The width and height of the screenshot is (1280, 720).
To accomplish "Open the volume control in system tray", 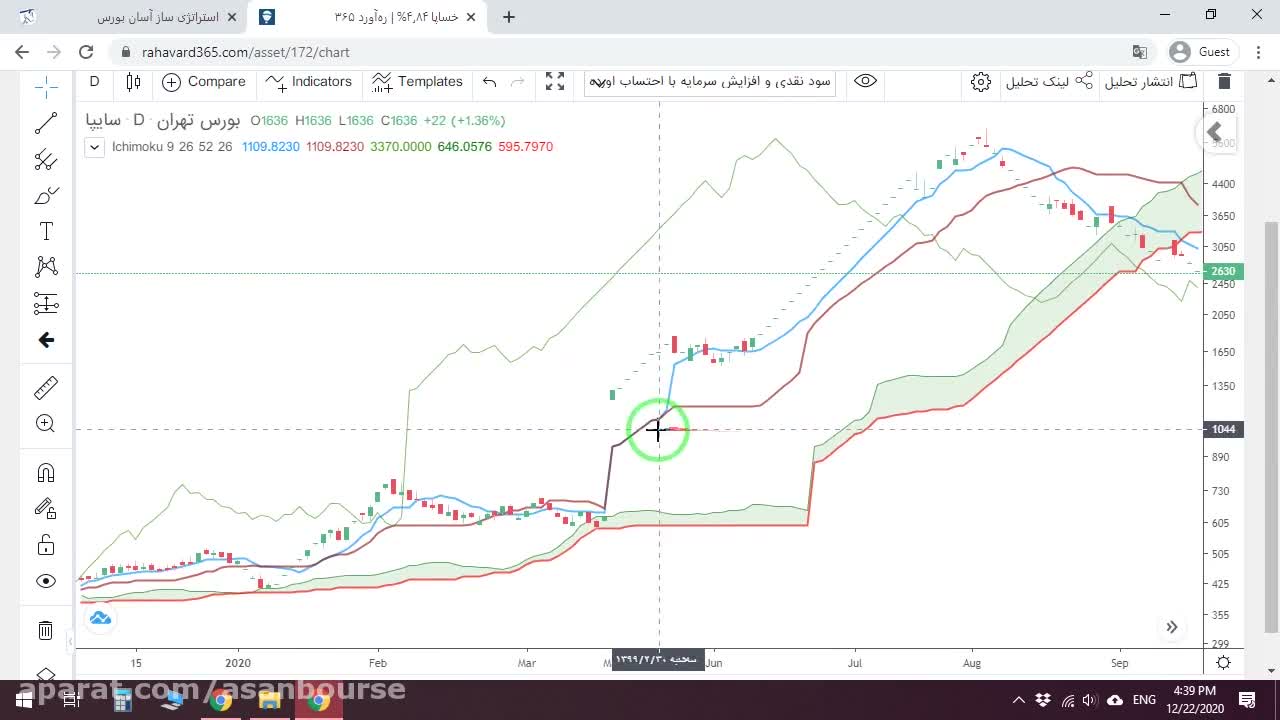I will [1090, 700].
